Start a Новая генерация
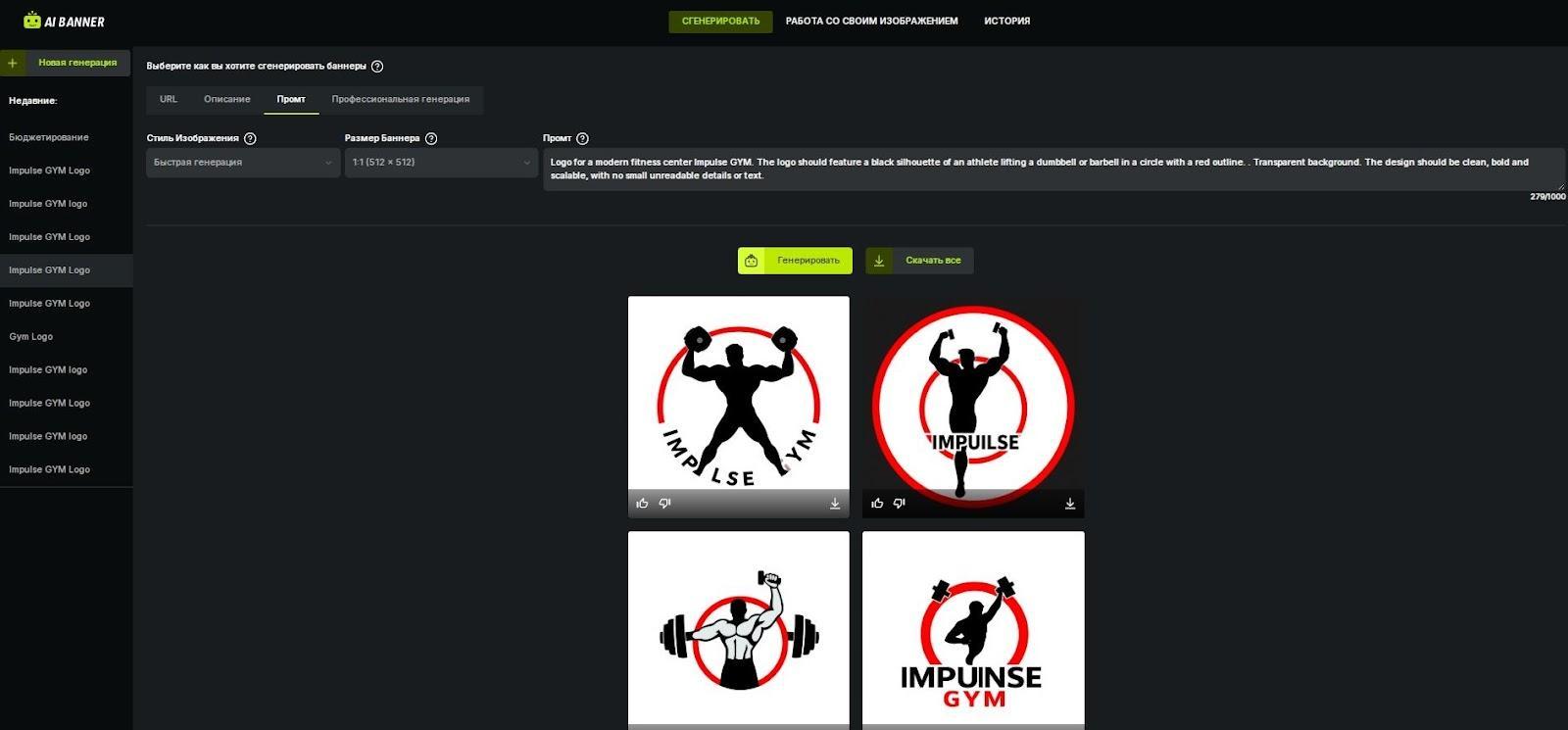Image resolution: width=1568 pixels, height=730 pixels. point(66,63)
